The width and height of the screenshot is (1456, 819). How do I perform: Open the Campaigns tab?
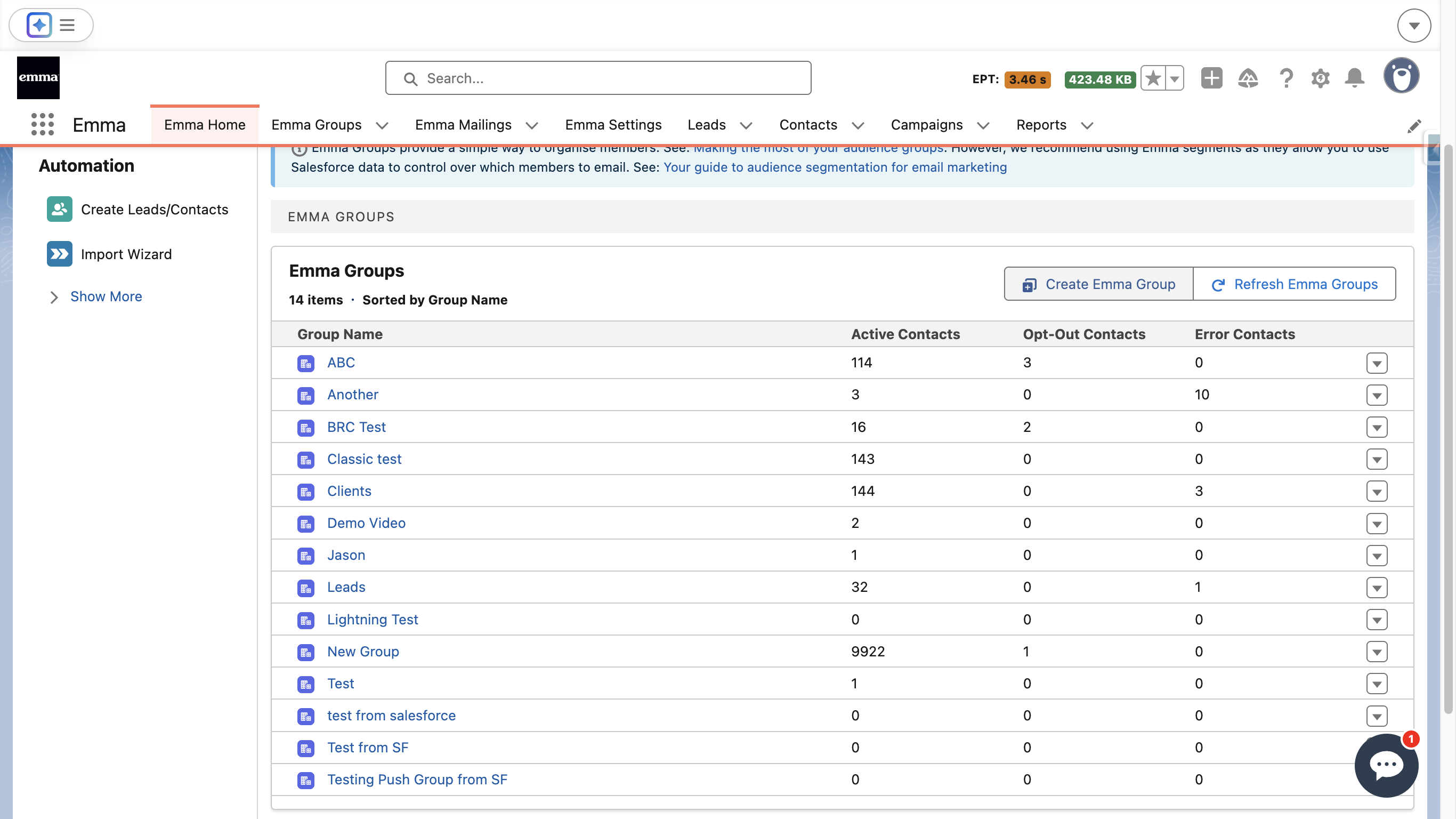click(926, 124)
